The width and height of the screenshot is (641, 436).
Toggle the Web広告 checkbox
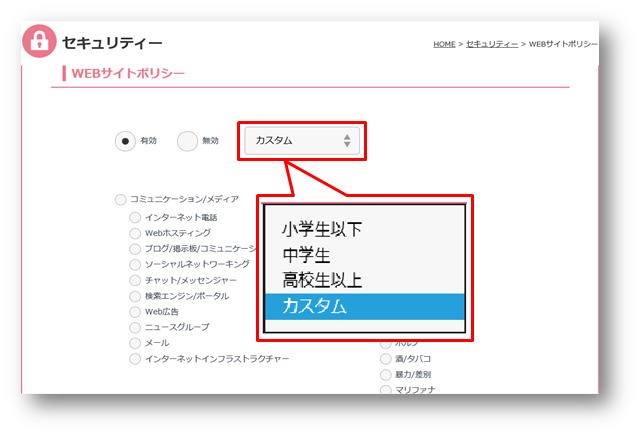coord(135,312)
